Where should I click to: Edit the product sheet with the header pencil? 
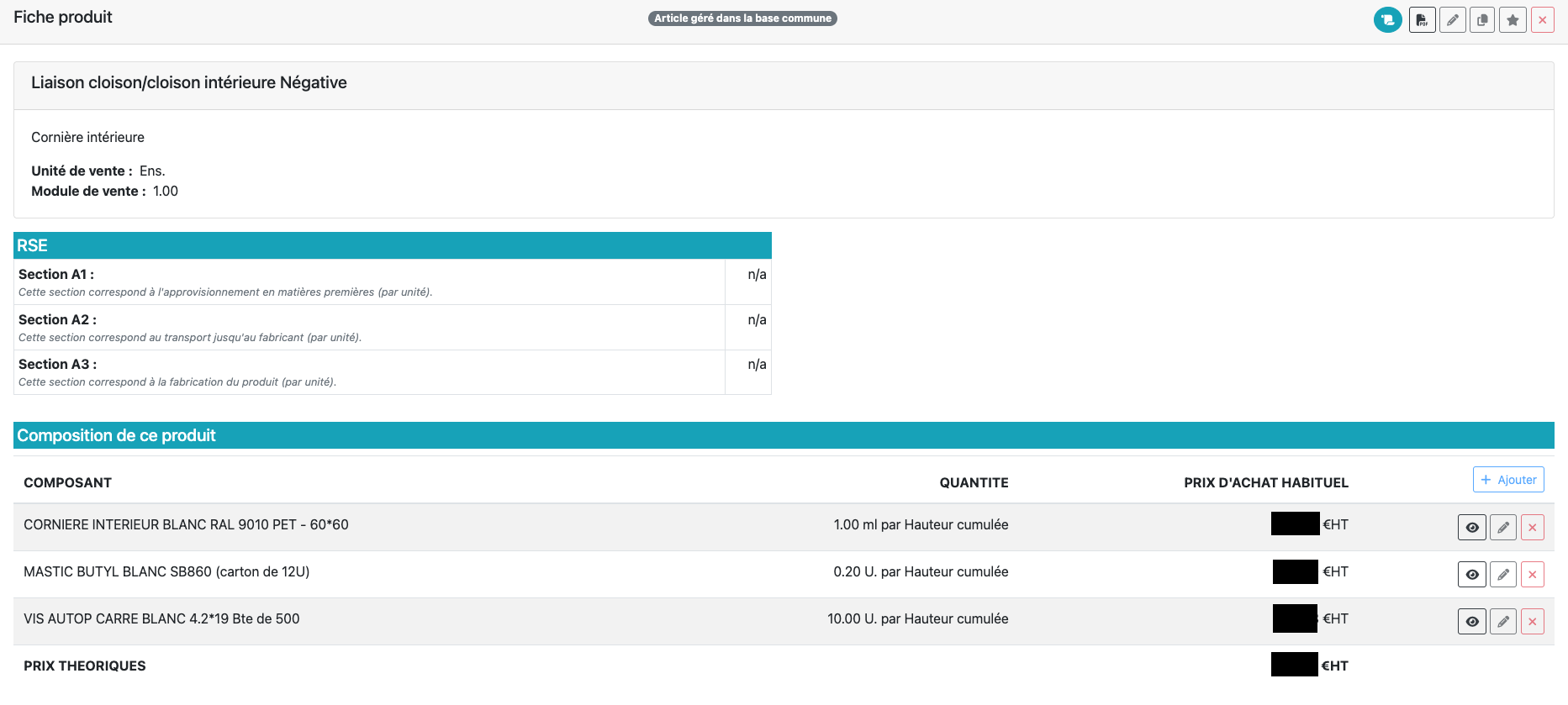click(1452, 19)
